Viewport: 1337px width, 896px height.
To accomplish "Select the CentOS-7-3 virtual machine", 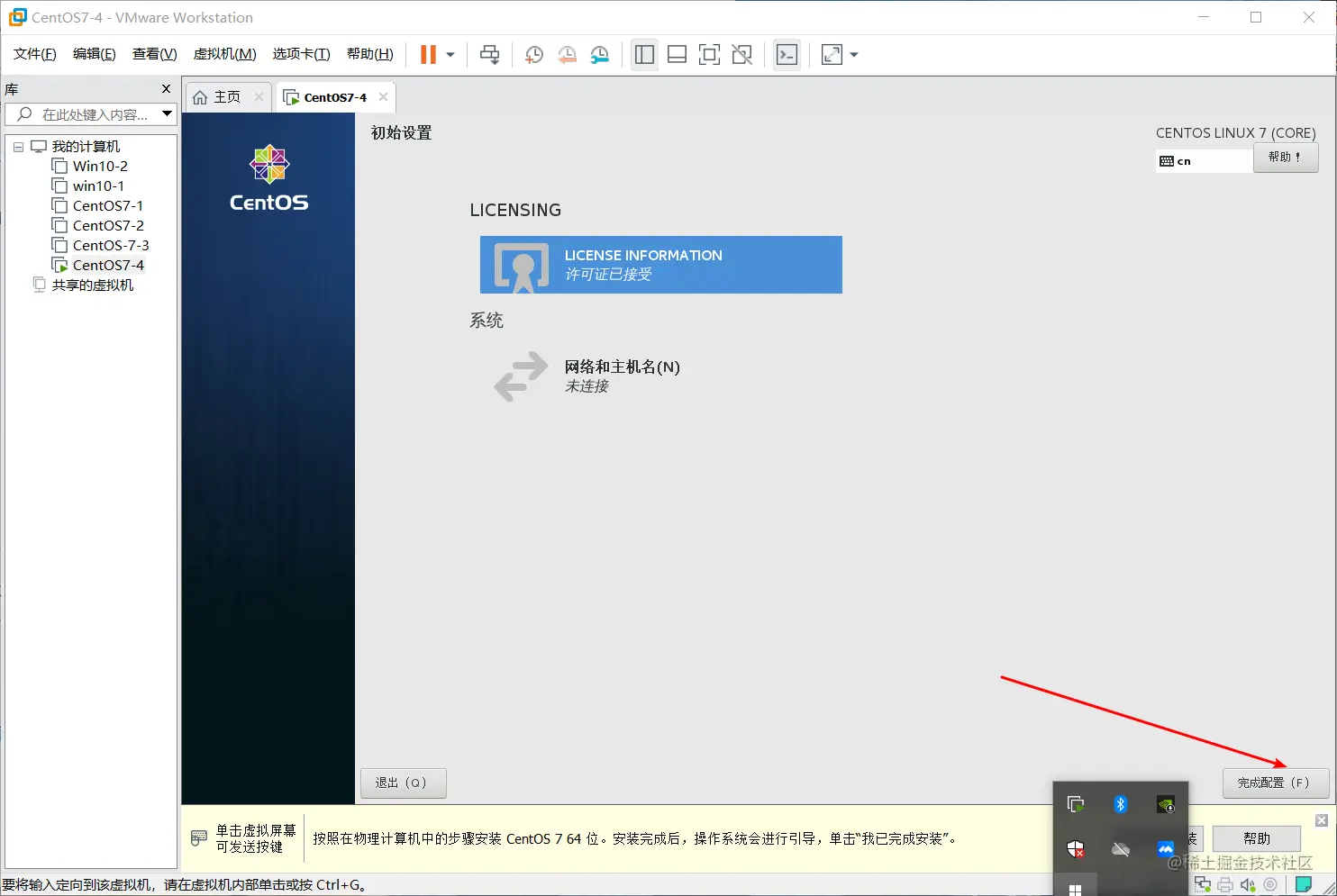I will [111, 245].
